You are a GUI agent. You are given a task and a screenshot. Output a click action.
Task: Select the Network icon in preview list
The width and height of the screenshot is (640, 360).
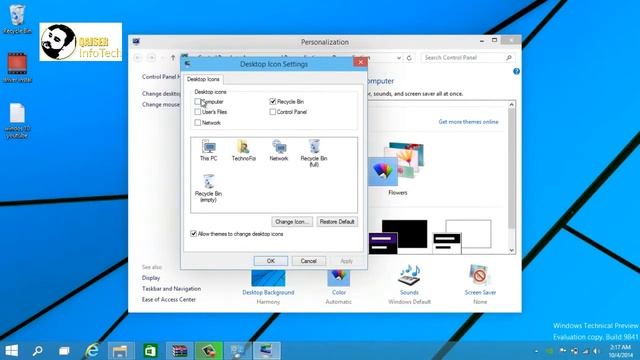pos(279,150)
